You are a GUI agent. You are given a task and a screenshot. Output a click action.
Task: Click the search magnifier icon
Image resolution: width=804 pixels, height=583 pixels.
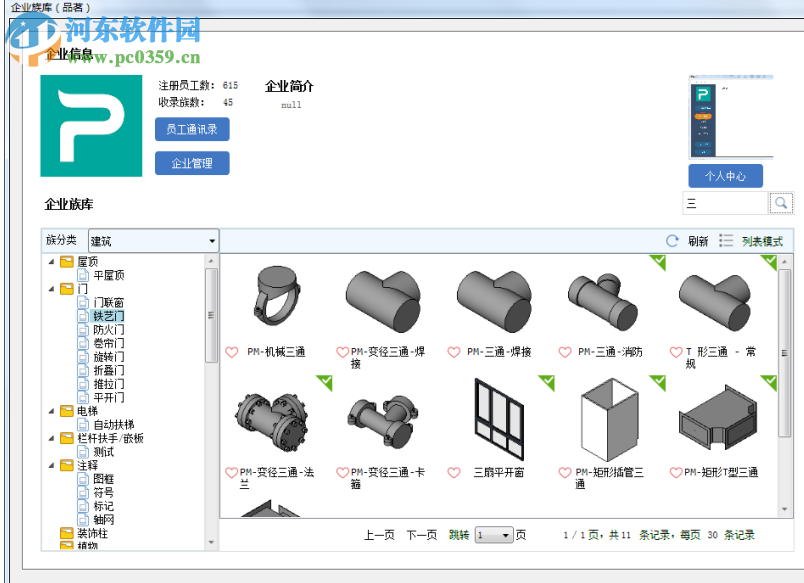coord(781,203)
